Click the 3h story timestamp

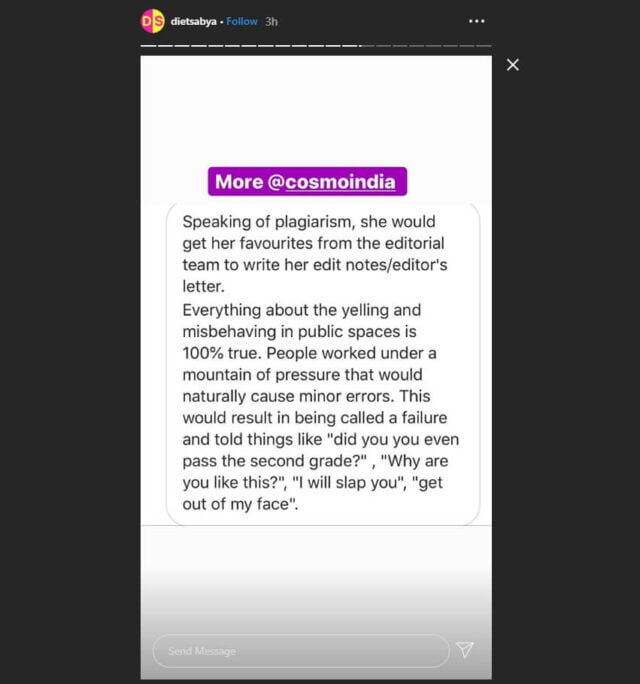271,21
